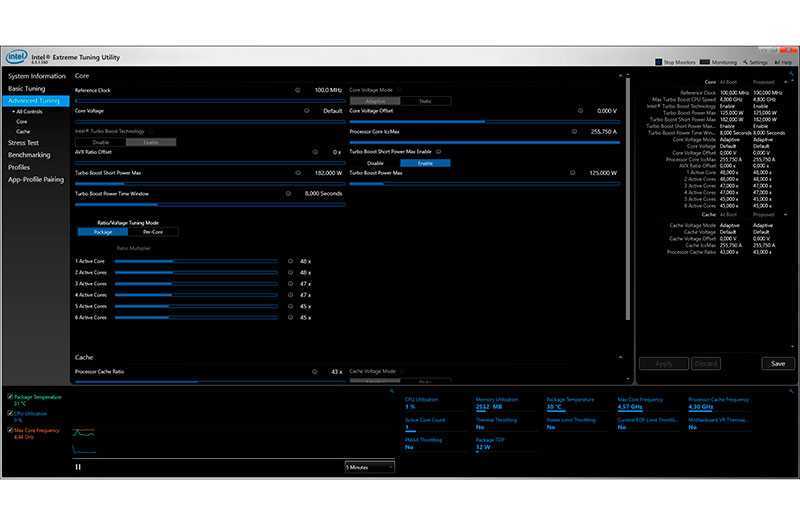
Task: Adjust the 1 Active Core ratio slider
Action: click(196, 261)
